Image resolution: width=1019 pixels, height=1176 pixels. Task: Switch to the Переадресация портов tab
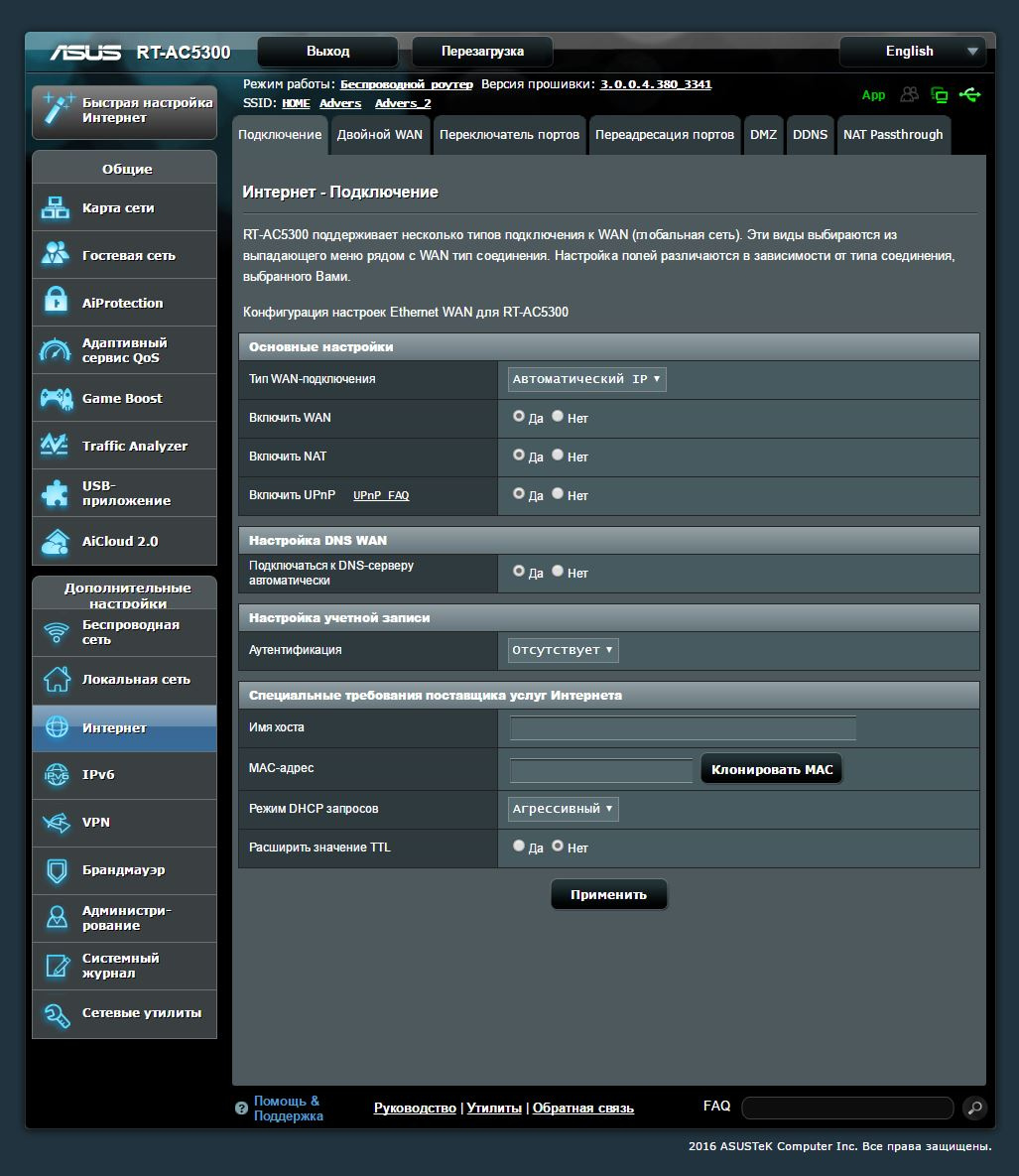tap(665, 135)
